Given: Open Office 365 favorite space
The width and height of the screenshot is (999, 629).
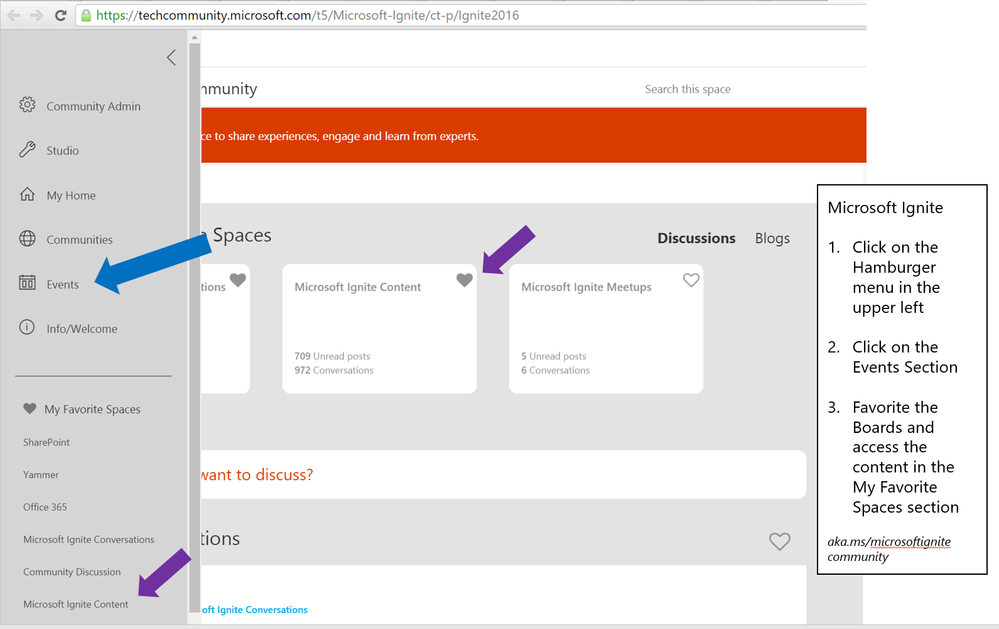Looking at the screenshot, I should pyautogui.click(x=45, y=507).
